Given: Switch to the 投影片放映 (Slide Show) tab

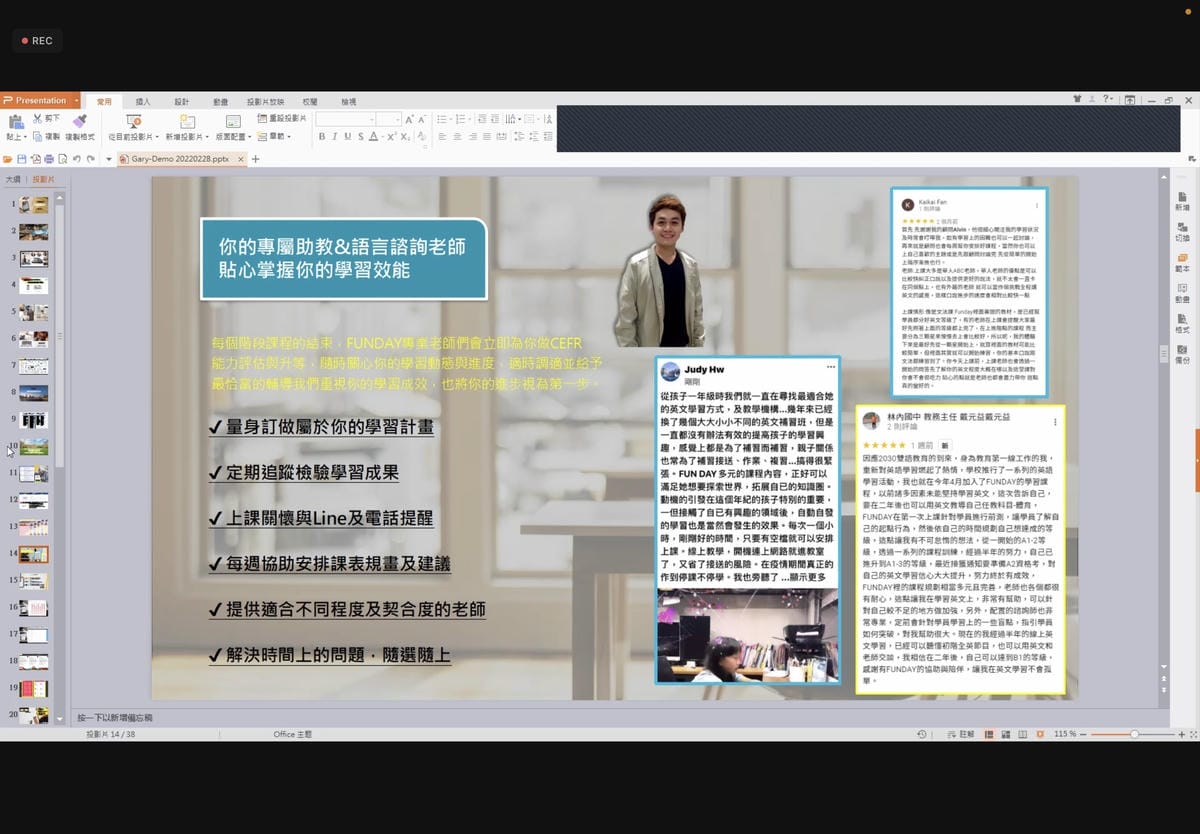Looking at the screenshot, I should tap(266, 101).
